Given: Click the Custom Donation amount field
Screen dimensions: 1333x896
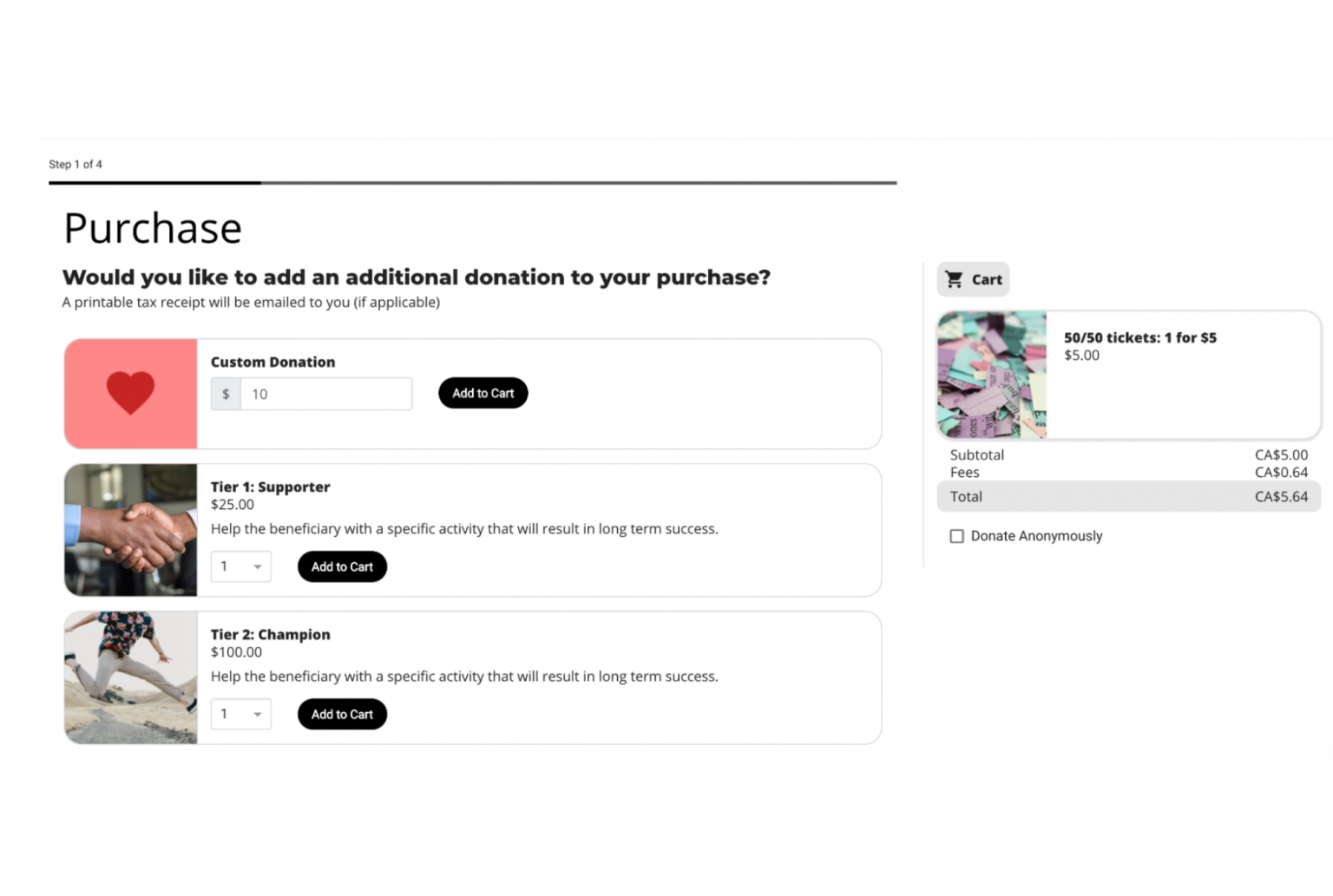Looking at the screenshot, I should pyautogui.click(x=325, y=394).
